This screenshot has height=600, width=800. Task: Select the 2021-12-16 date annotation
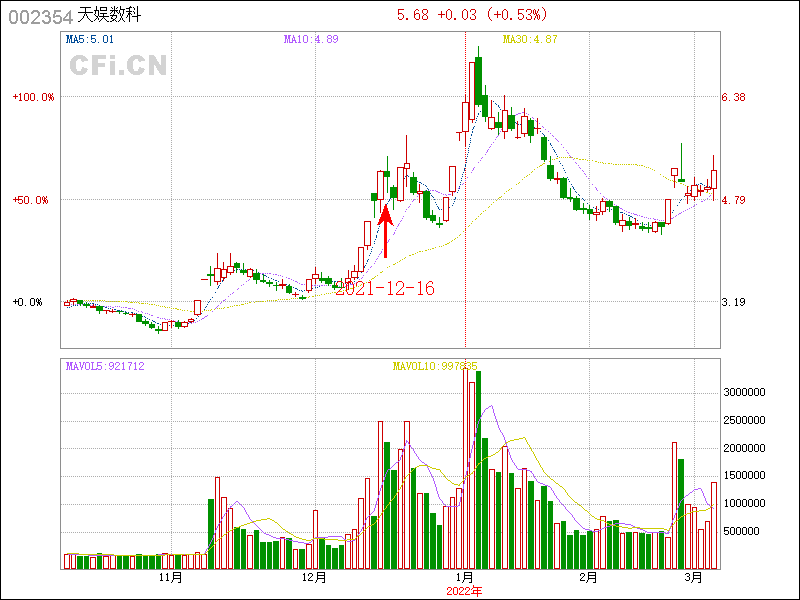(x=385, y=288)
